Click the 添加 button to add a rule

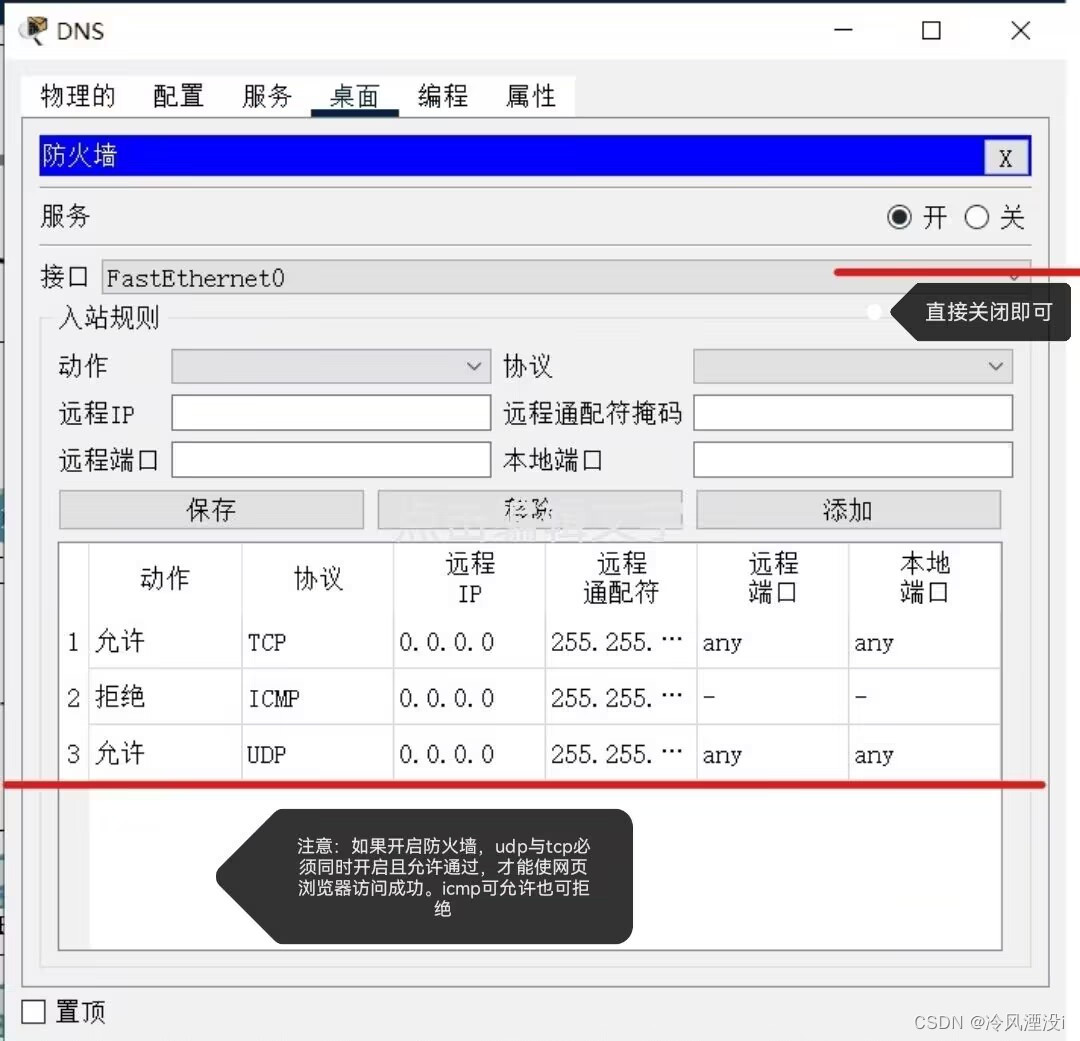(847, 509)
